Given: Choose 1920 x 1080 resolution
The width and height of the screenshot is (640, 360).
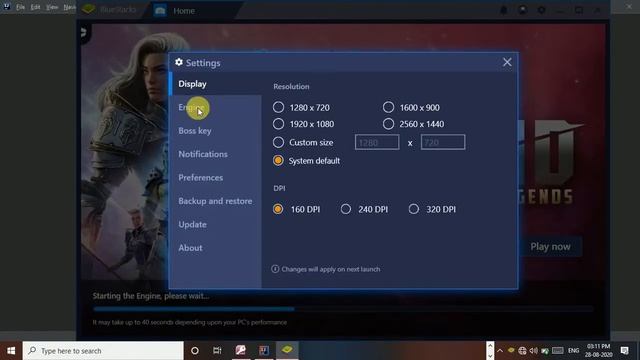Looking at the screenshot, I should click(278, 124).
